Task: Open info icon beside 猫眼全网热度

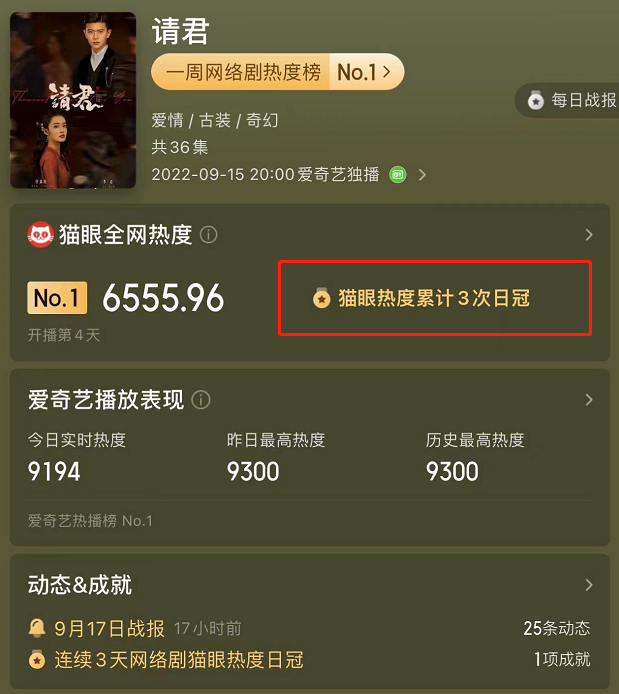Action: [208, 235]
